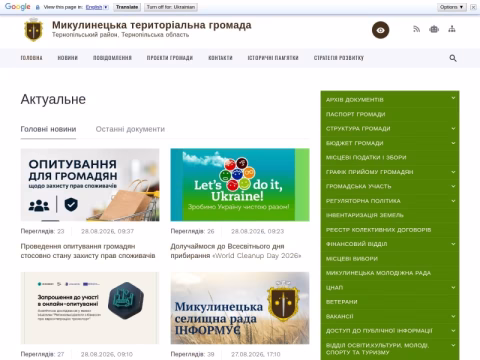Open the RSS feed icon

[x=416, y=29]
